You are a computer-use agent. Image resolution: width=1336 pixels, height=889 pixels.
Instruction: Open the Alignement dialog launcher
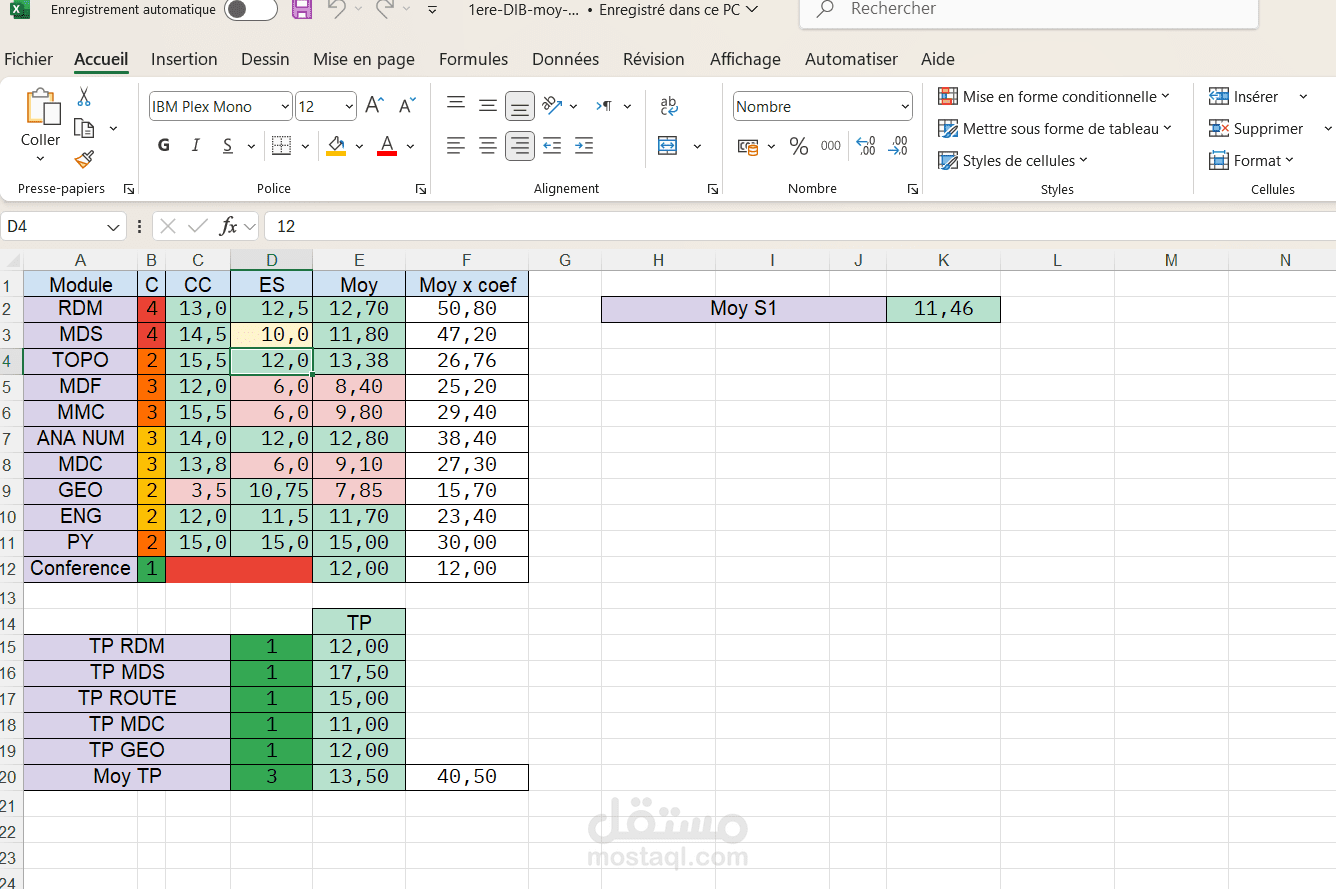(x=712, y=188)
